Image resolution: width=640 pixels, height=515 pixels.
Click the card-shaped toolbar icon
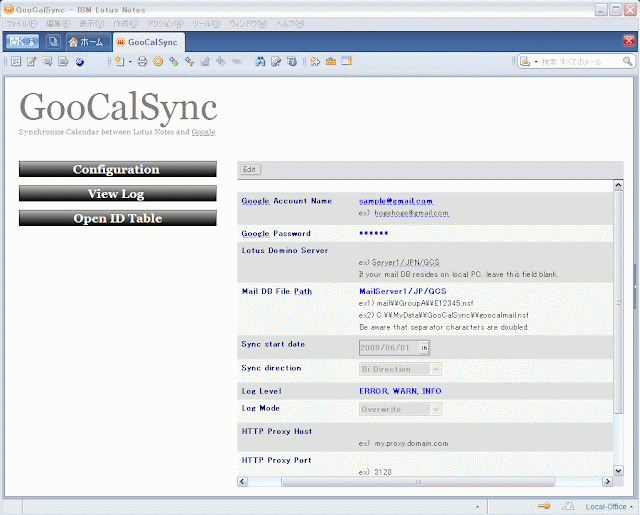[x=63, y=62]
